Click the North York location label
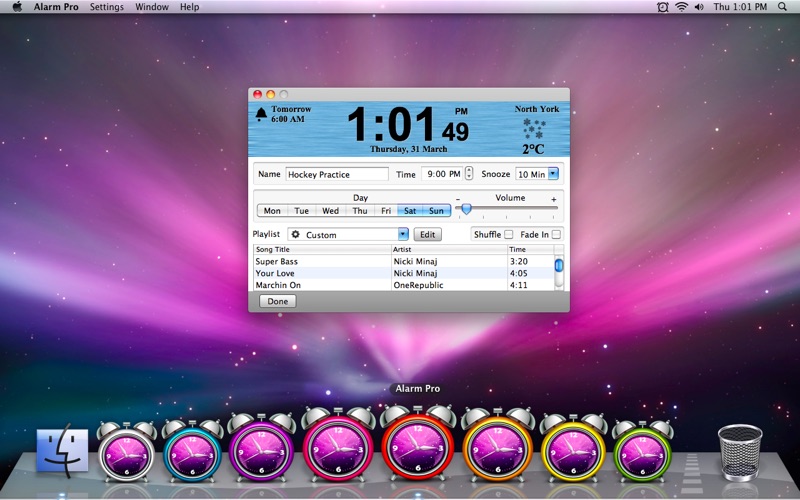The image size is (800, 500). pyautogui.click(x=537, y=109)
